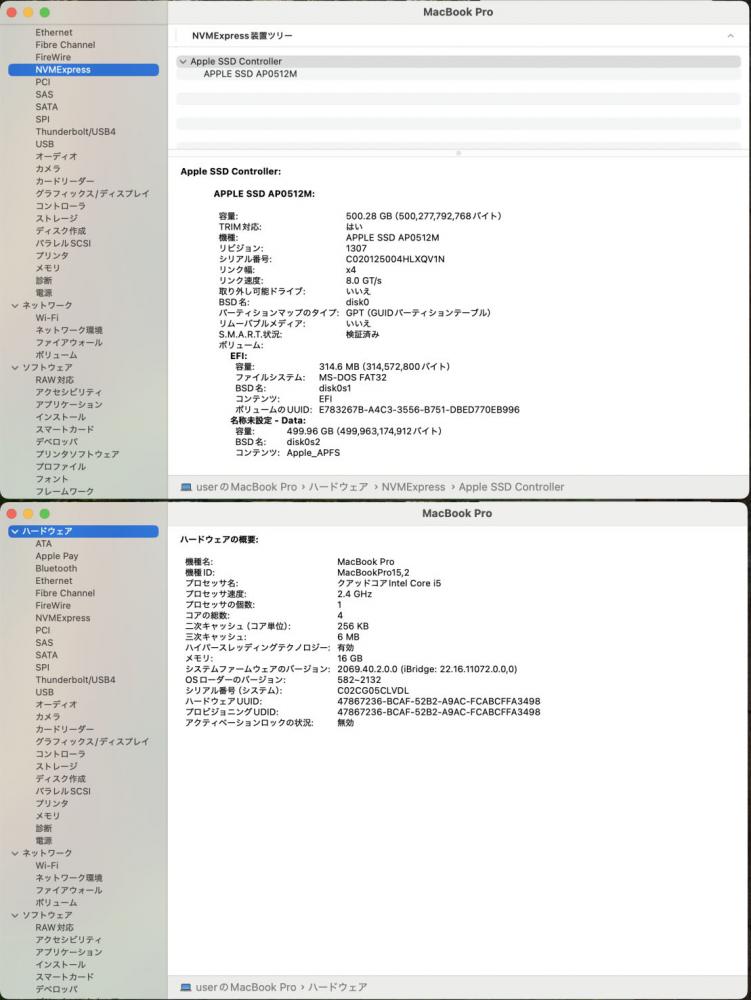Open プリンタソフトウェア in top window sidebar

[77, 454]
